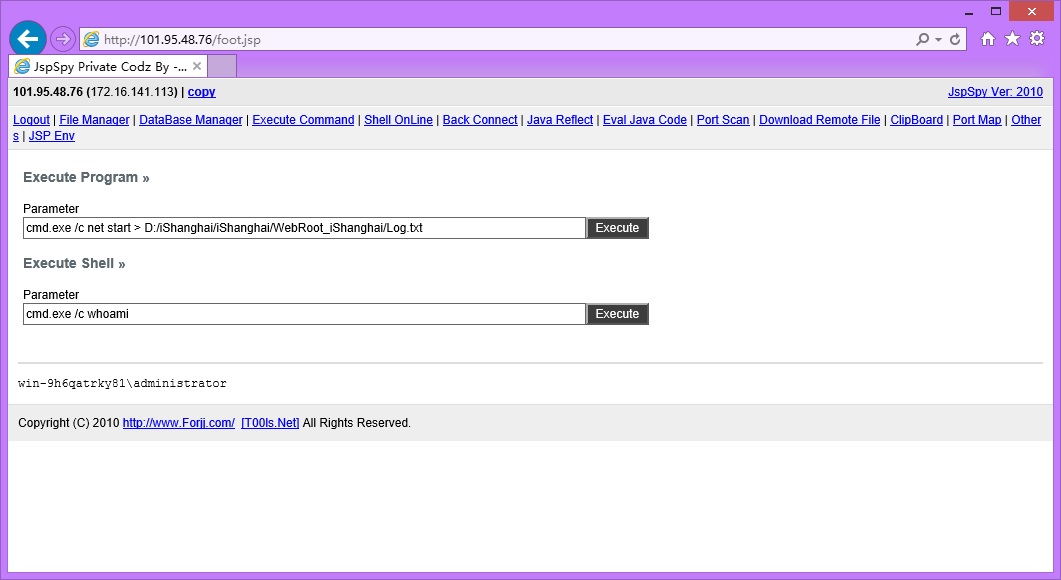Click the Execute Shell heading
Viewport: 1061px width, 580px height.
coord(74,263)
